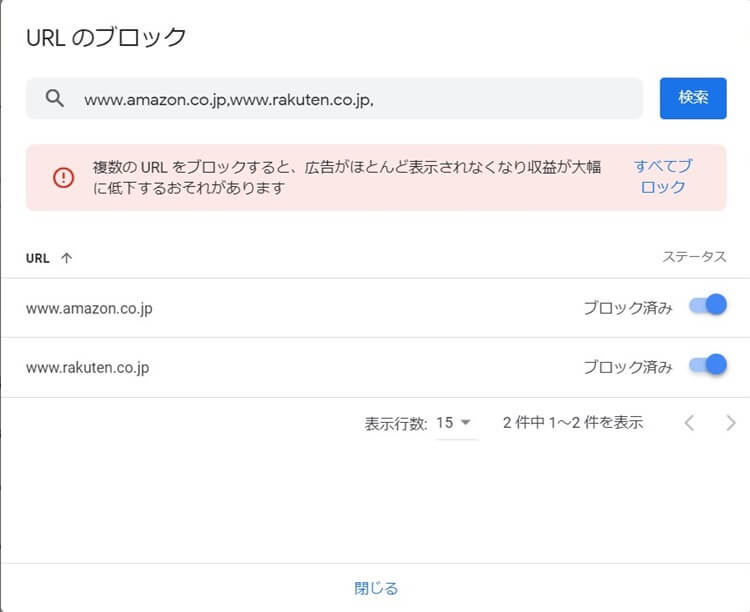
Task: Click the red warning exclamation icon
Action: [63, 178]
